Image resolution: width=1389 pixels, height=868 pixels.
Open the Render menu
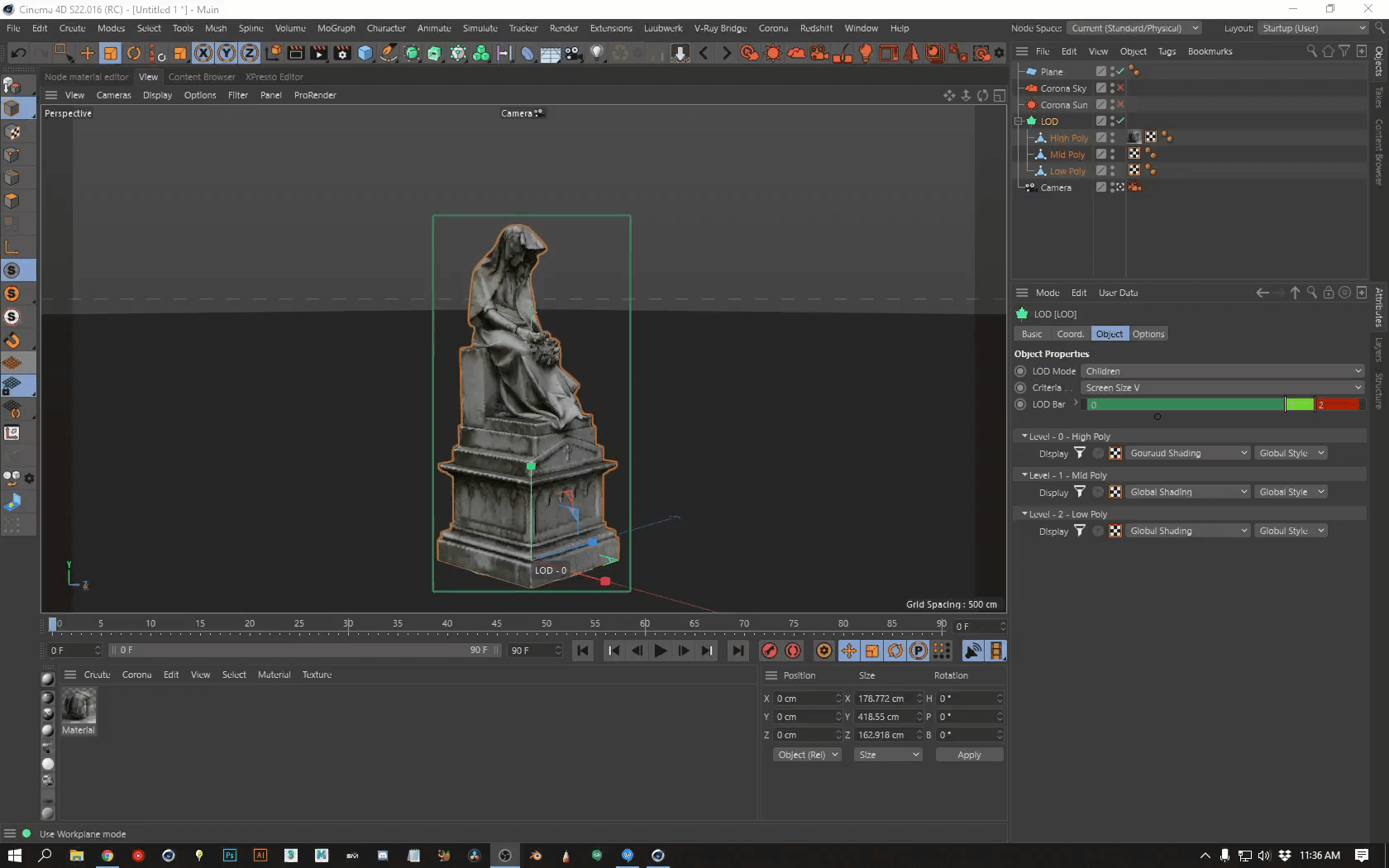tap(564, 28)
